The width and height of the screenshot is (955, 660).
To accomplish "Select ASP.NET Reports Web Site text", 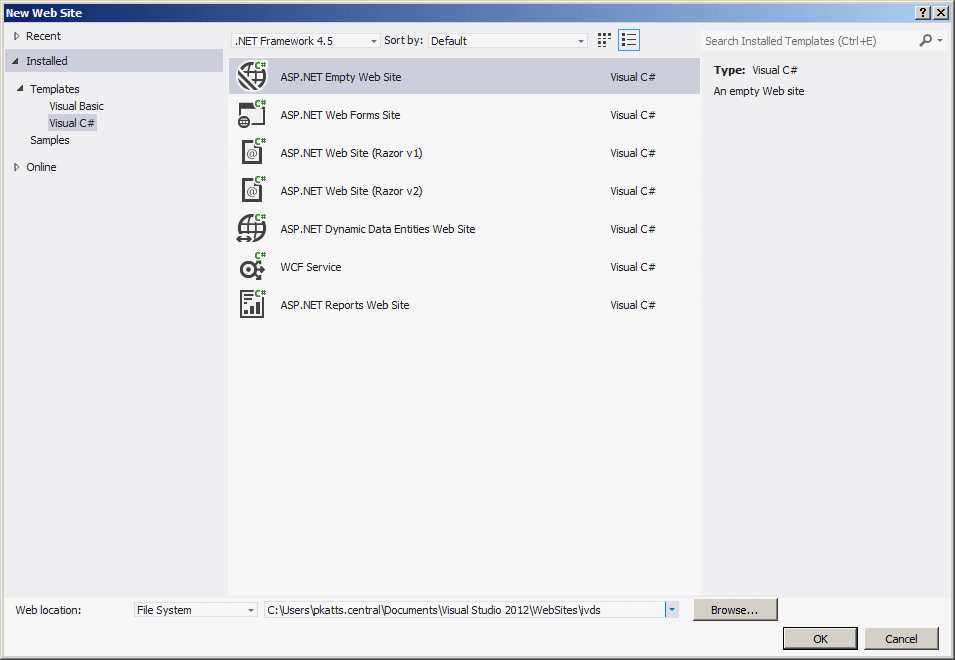I will tap(345, 305).
